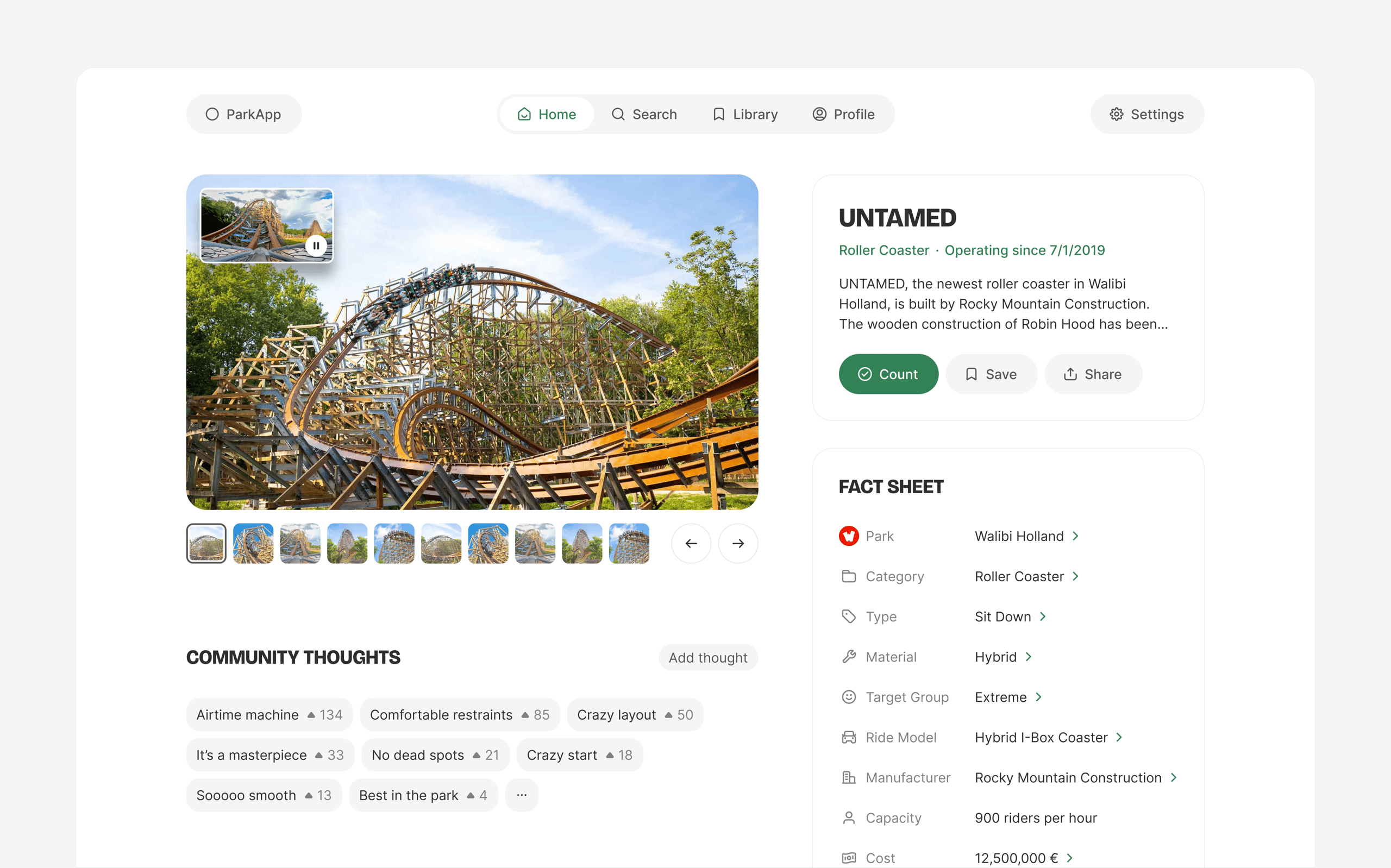The height and width of the screenshot is (868, 1391).
Task: Open the Roller Coaster category link in header
Action: click(x=884, y=250)
